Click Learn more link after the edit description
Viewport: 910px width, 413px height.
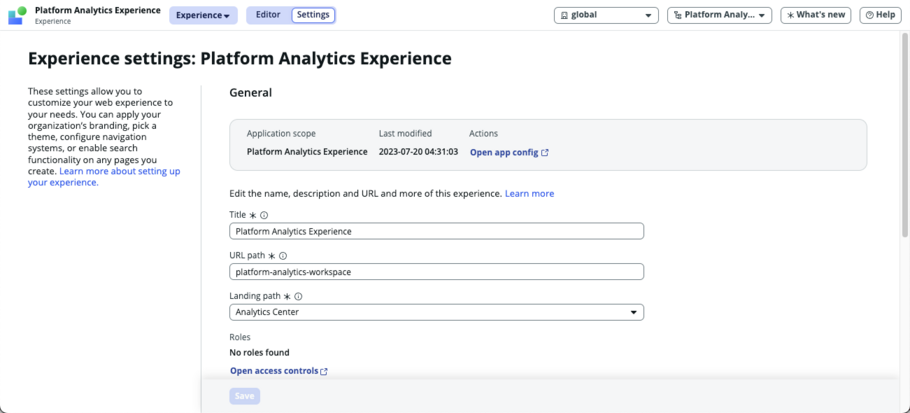coord(529,194)
